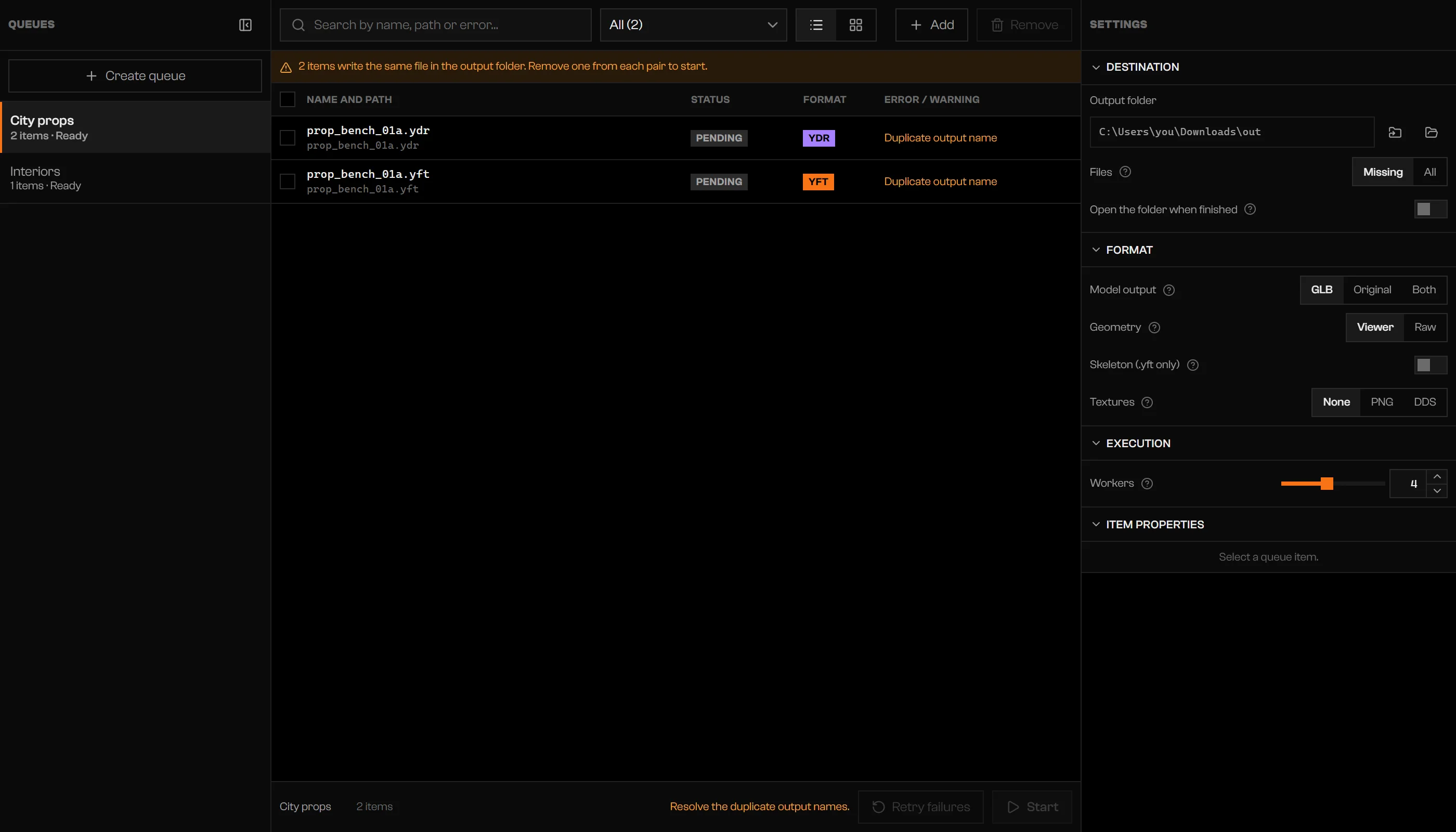Collapse the Execution section
The height and width of the screenshot is (832, 1456).
click(x=1096, y=444)
